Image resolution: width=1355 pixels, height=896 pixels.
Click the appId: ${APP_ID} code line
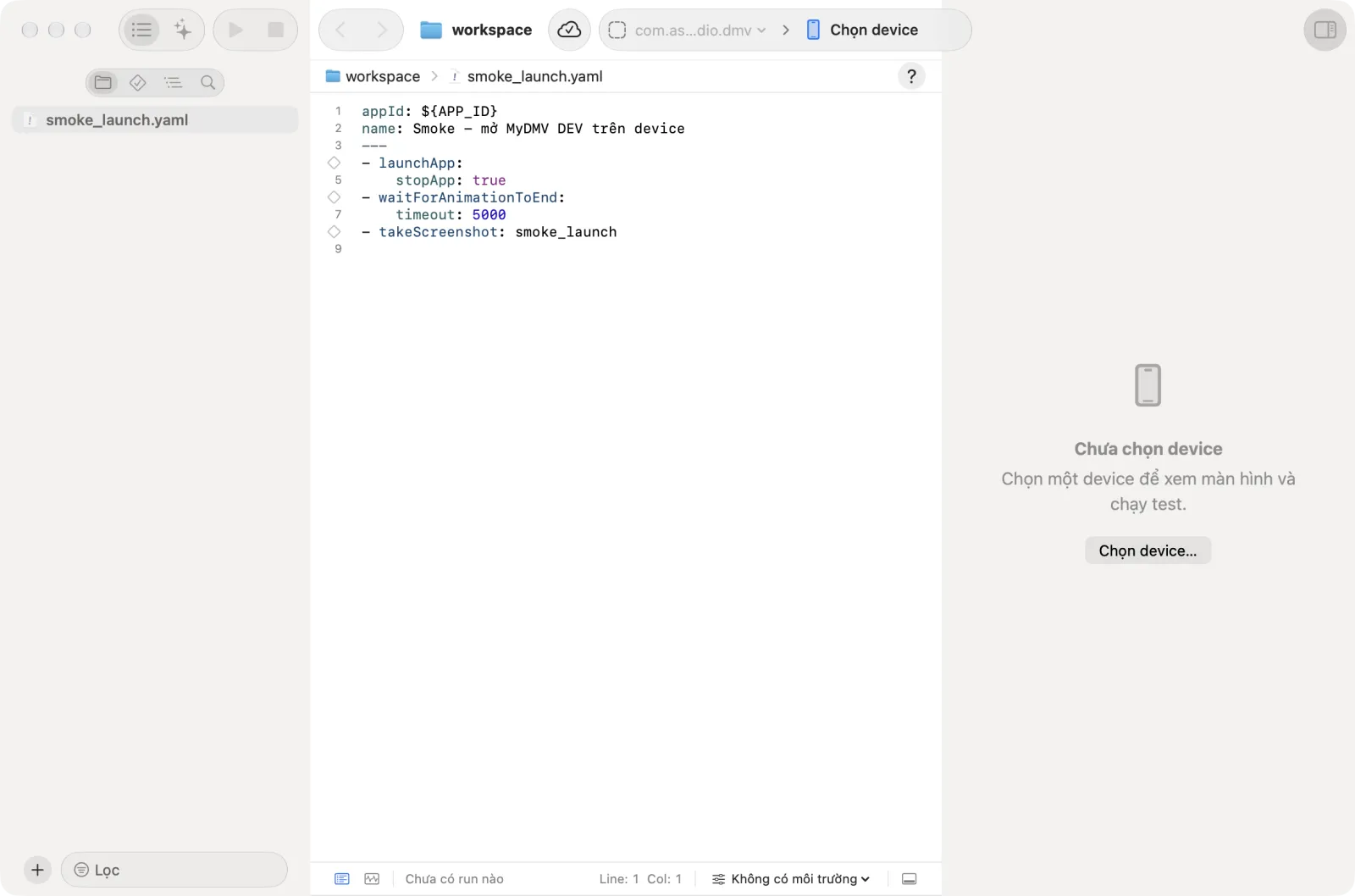pyautogui.click(x=429, y=111)
